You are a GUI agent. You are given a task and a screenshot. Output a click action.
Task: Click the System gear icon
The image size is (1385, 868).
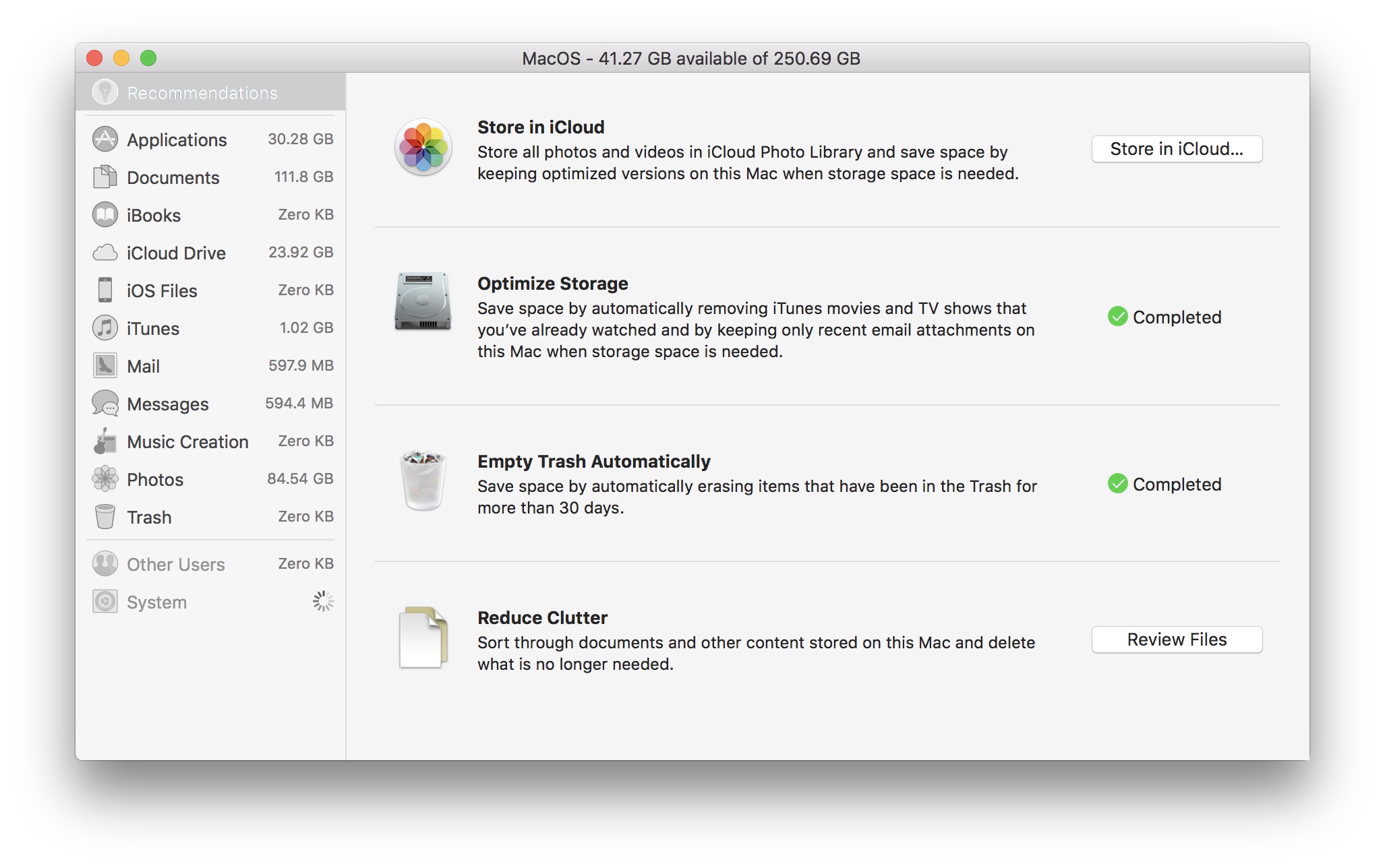(x=105, y=602)
